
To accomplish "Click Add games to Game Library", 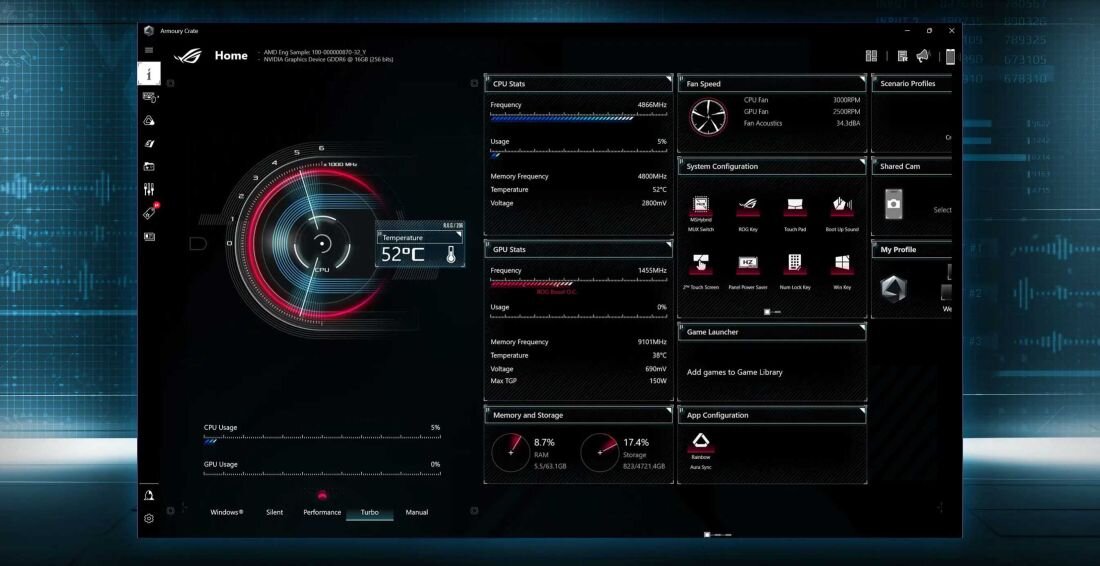I will 735,372.
